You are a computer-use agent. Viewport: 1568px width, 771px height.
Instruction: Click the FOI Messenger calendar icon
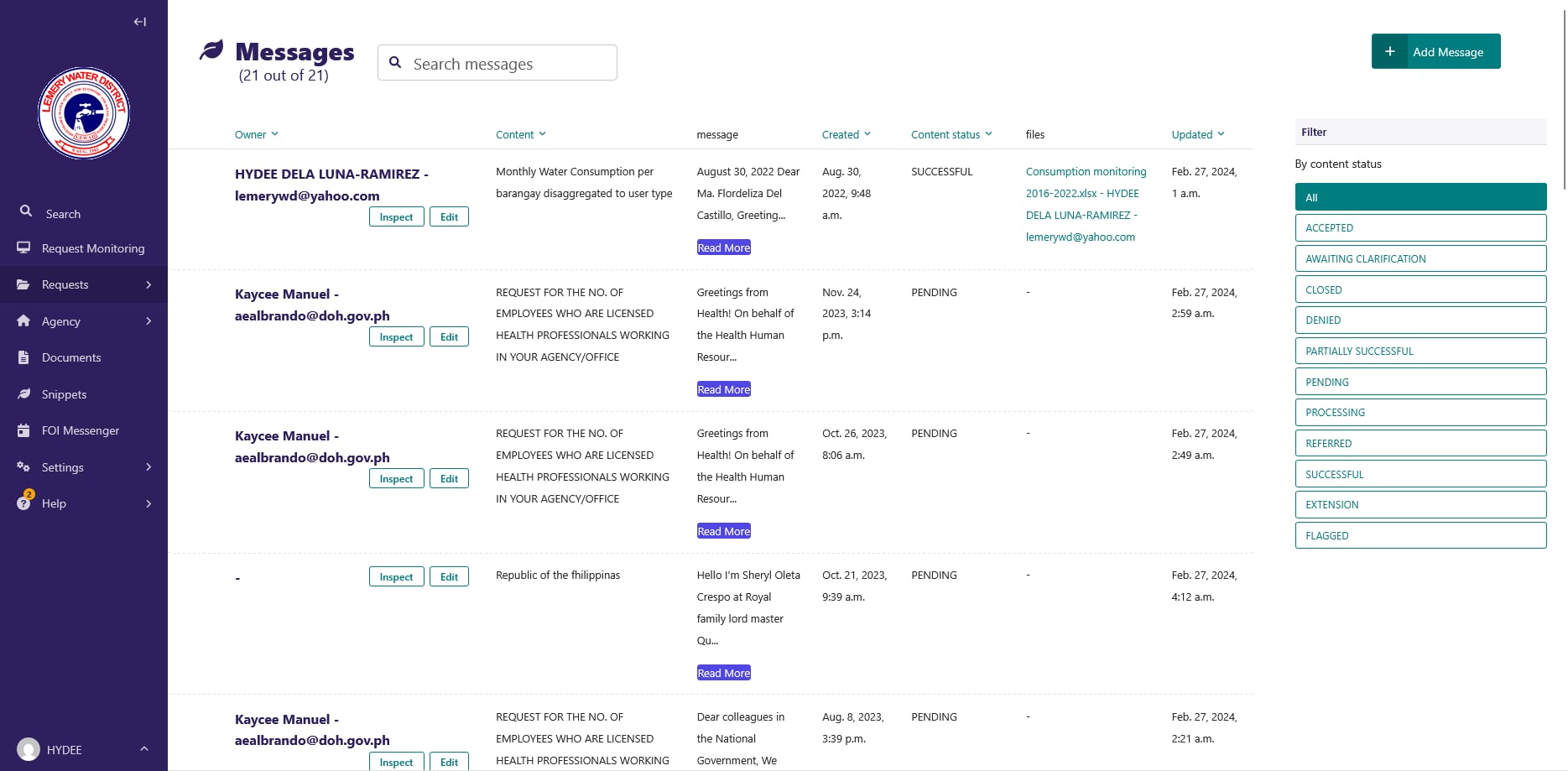click(23, 430)
